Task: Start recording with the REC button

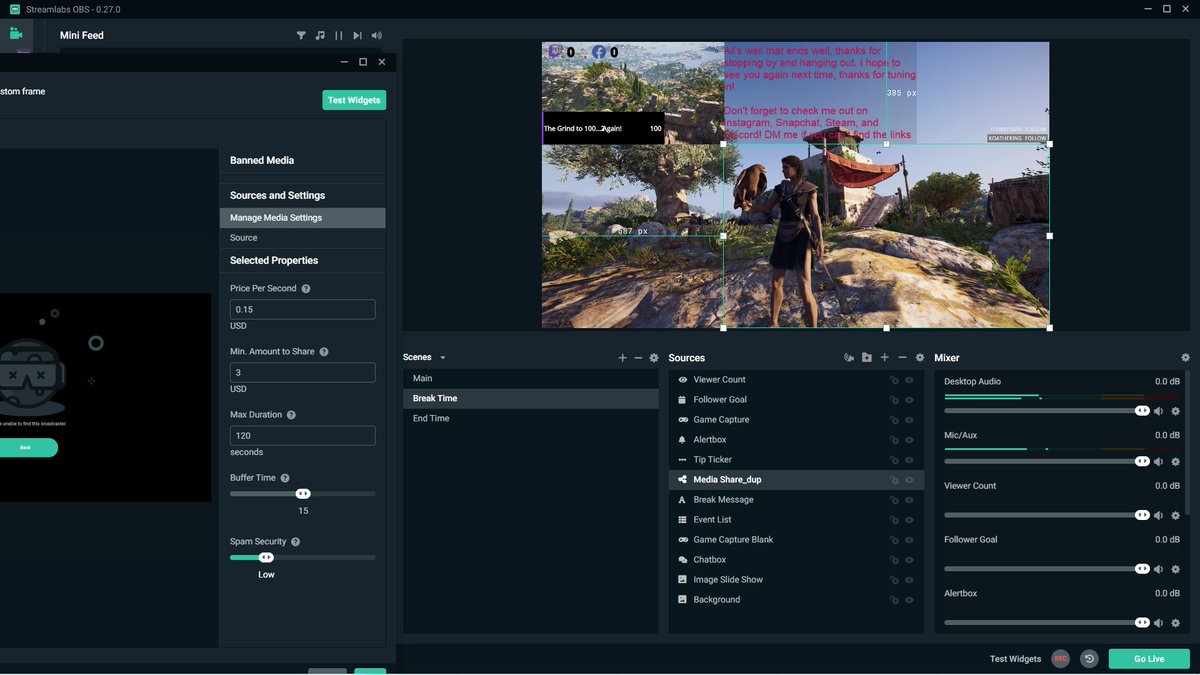Action: (x=1060, y=658)
